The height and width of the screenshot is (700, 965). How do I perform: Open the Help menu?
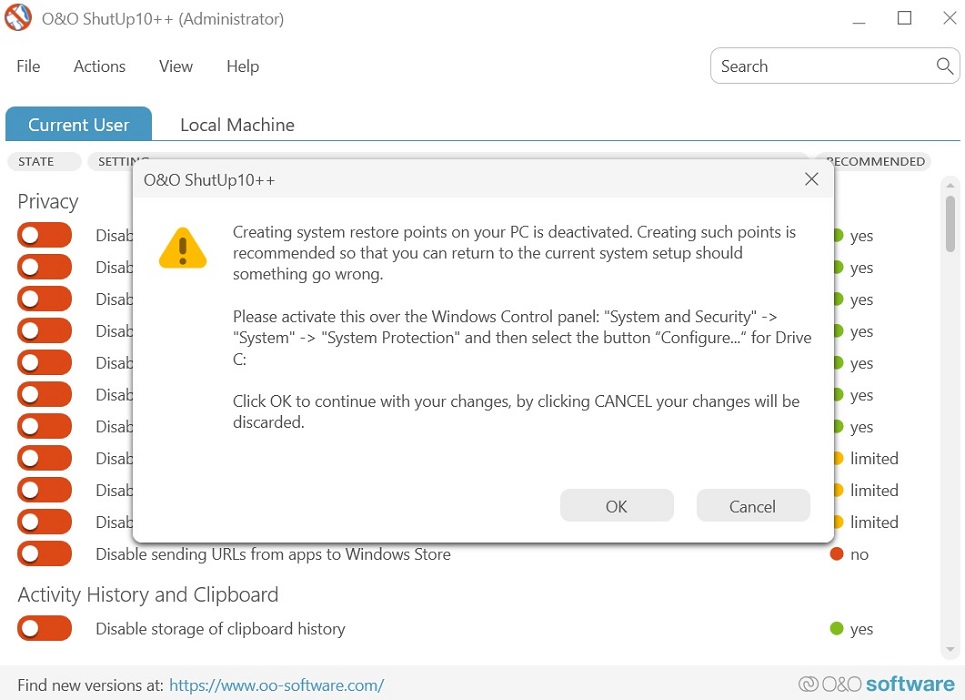click(242, 66)
